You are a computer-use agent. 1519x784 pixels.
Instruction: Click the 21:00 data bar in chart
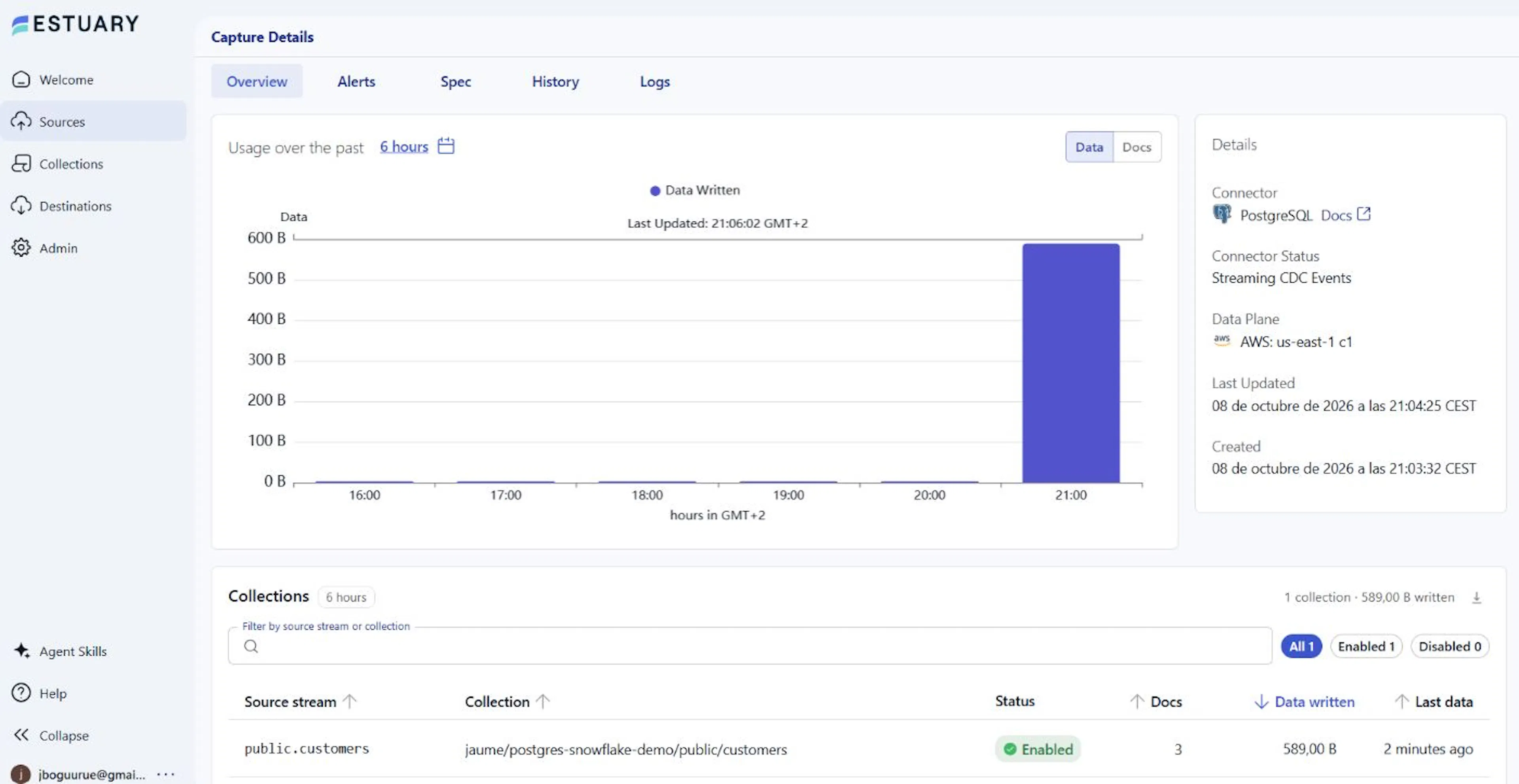pyautogui.click(x=1071, y=363)
